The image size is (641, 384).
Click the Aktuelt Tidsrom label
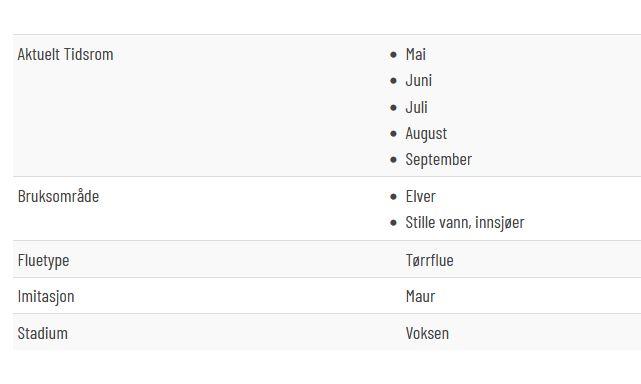[65, 54]
